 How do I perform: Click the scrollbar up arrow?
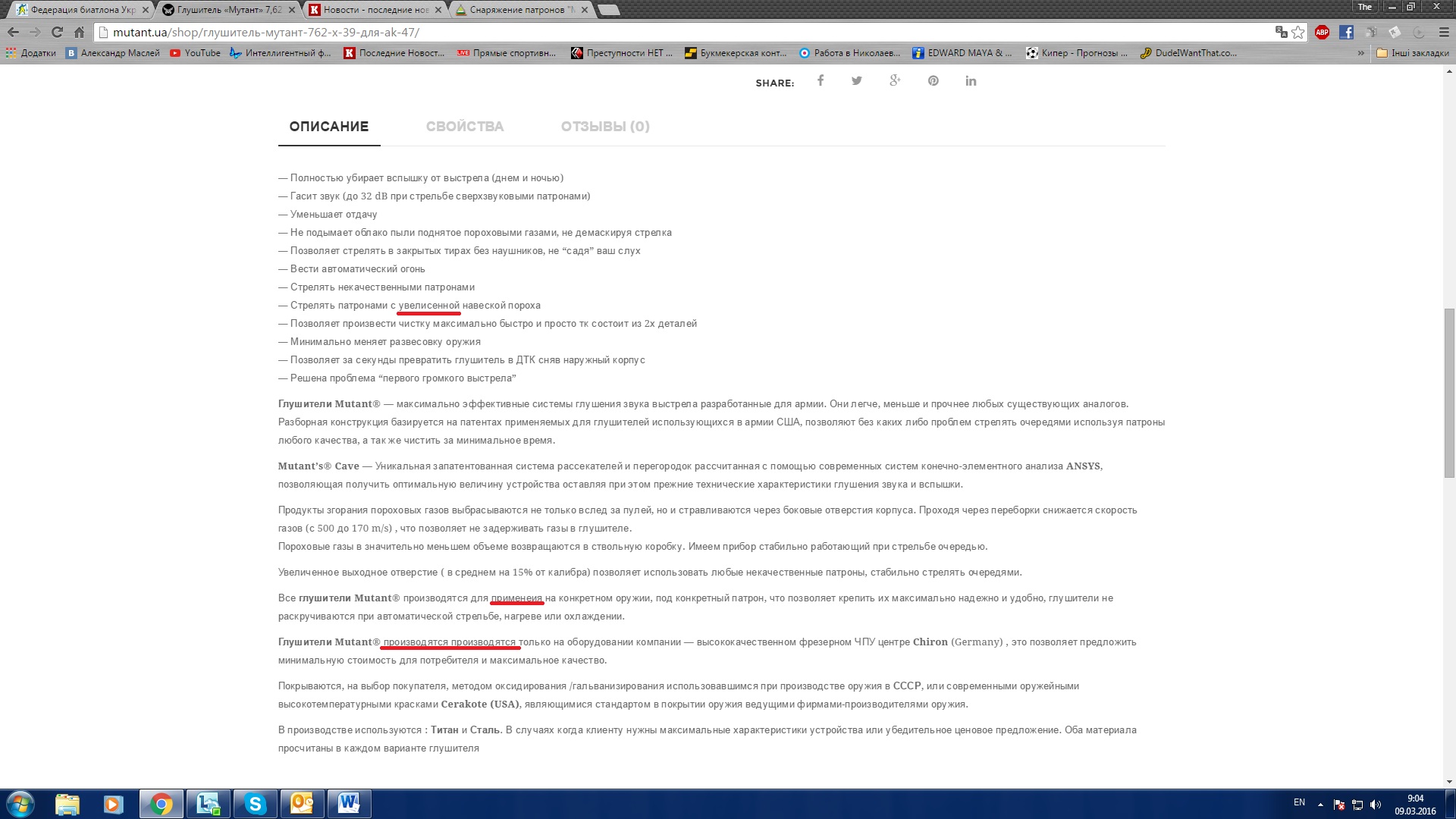tap(1449, 72)
